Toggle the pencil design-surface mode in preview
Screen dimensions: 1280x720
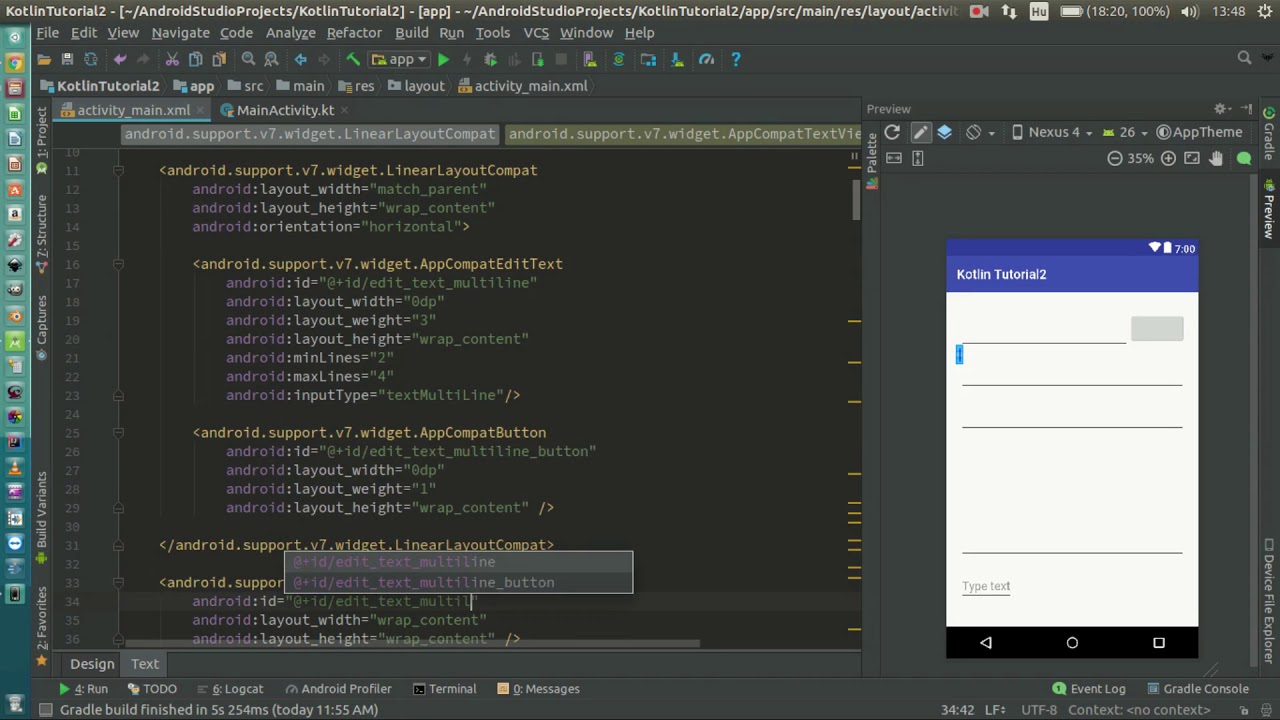click(920, 132)
